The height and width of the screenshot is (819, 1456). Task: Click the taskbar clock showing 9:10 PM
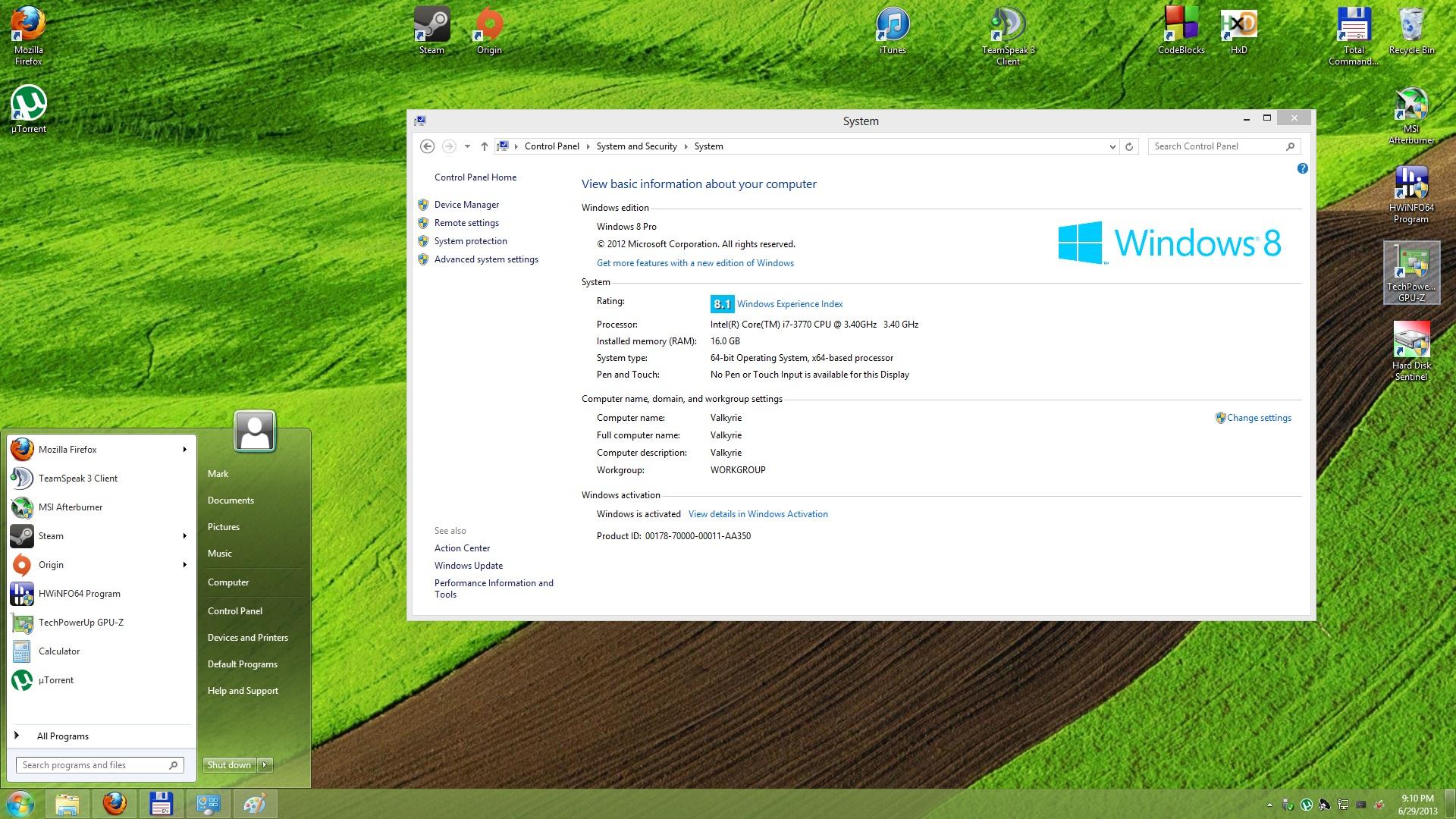(1417, 805)
